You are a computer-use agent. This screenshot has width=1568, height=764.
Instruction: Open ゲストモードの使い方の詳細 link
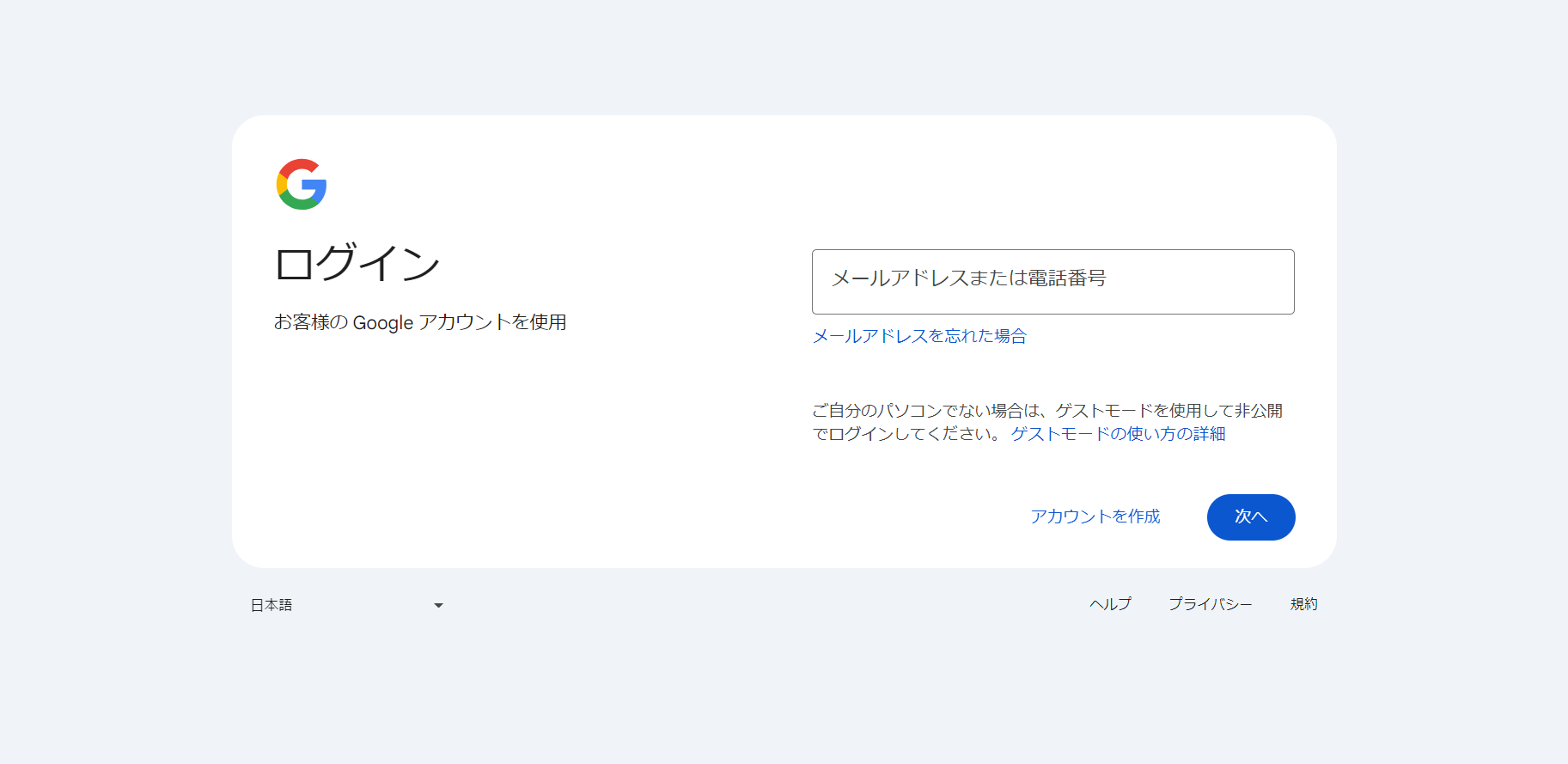coord(1118,434)
